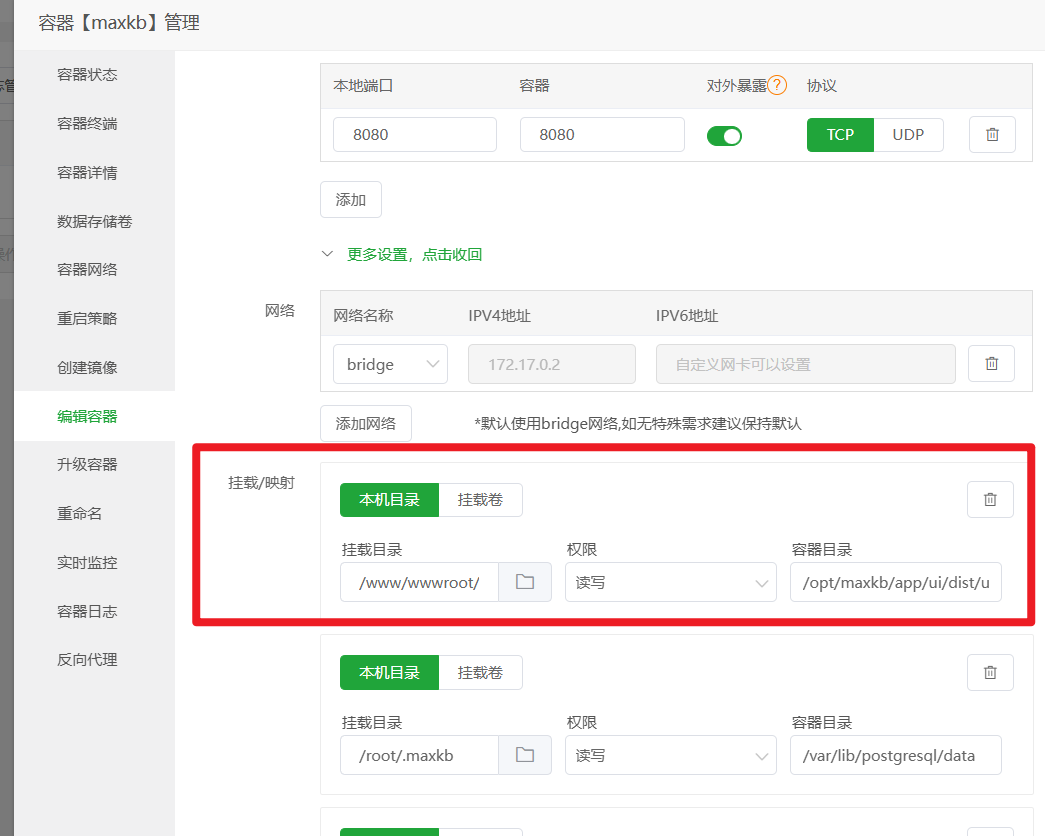Viewport: 1045px width, 836px height.
Task: Switch first mount entry to 挂载卷 tab
Action: 482,500
